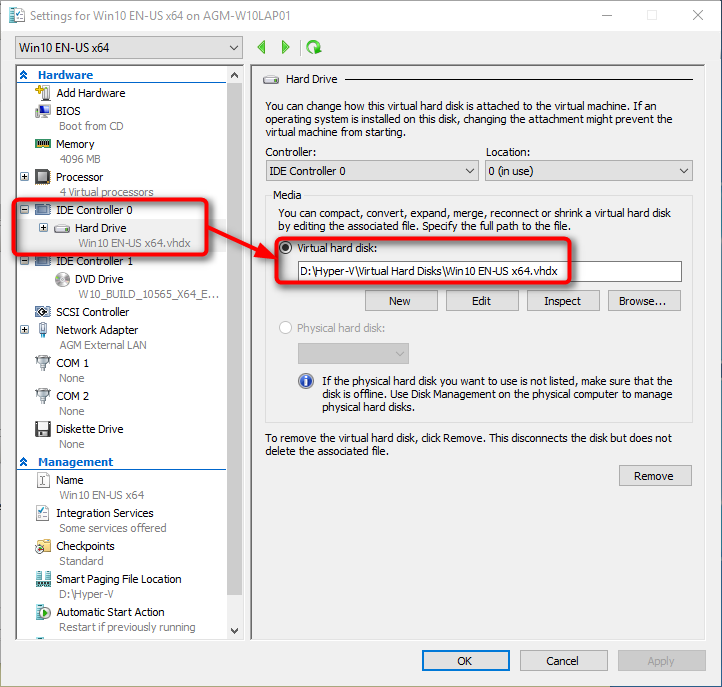Click the Remove button
Image resolution: width=722 pixels, height=687 pixels.
(655, 476)
